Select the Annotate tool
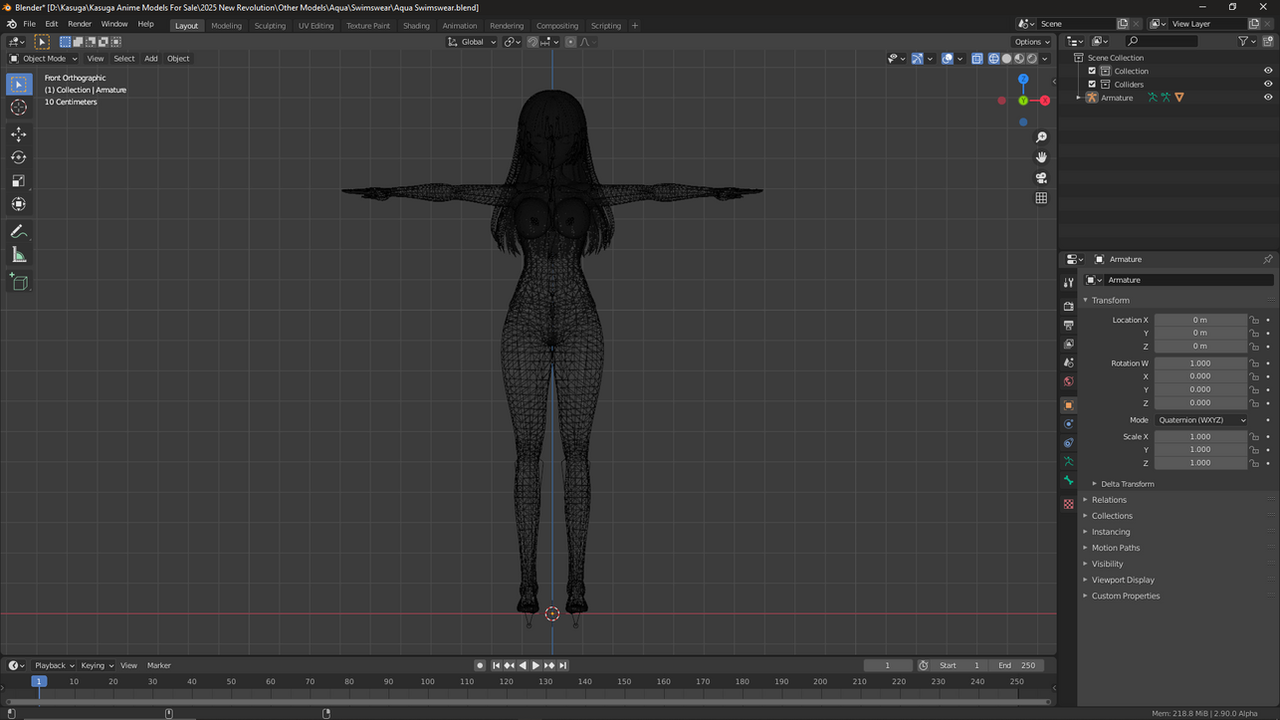 [19, 231]
